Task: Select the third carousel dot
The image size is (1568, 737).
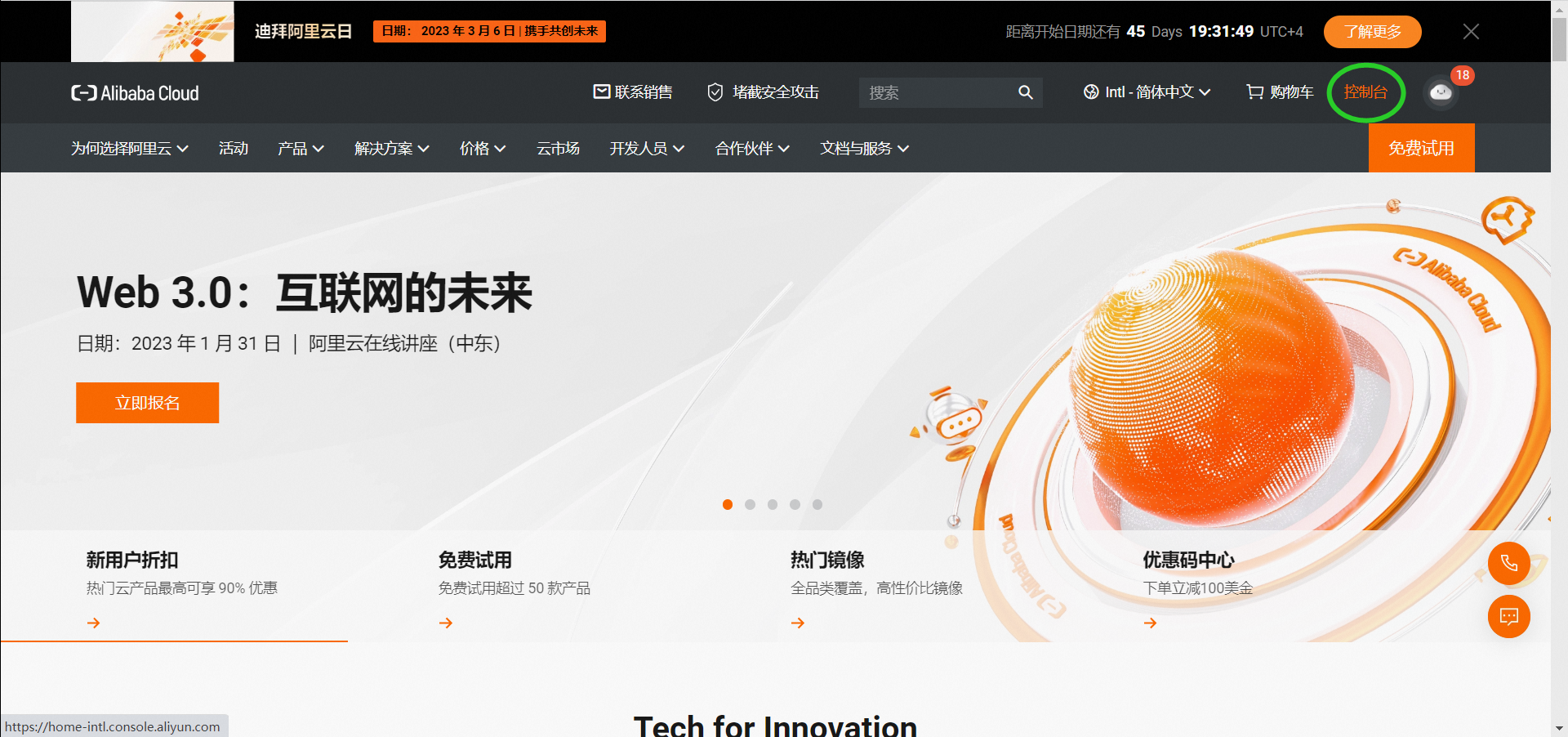Action: [773, 504]
